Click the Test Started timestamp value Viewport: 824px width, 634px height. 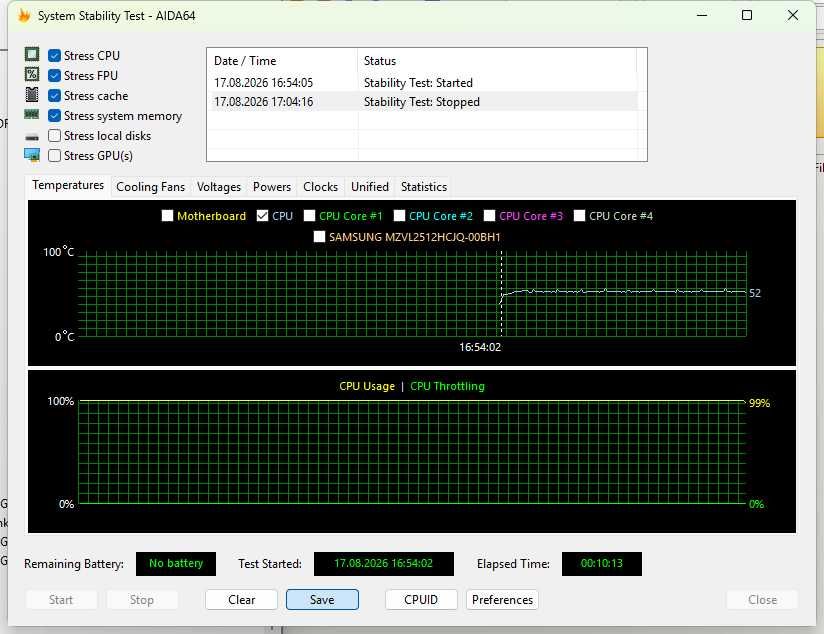384,564
